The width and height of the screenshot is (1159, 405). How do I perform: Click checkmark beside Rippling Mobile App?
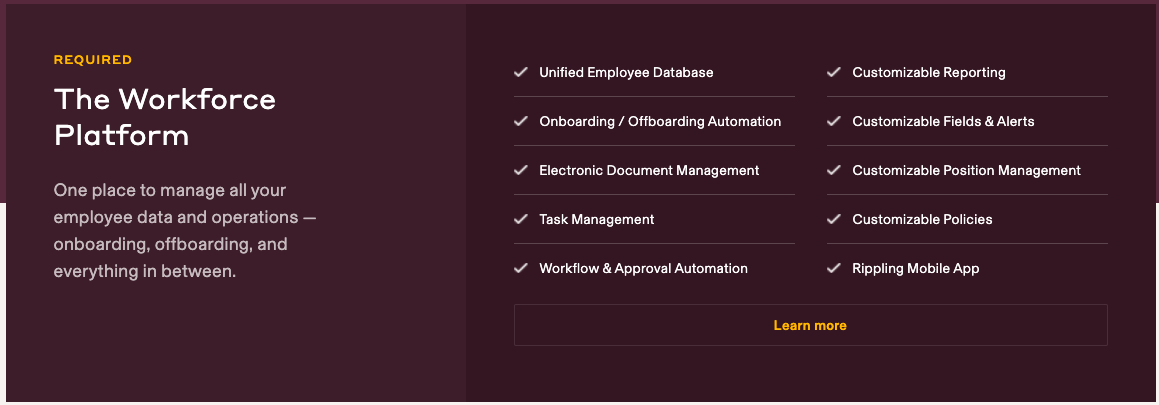click(833, 268)
